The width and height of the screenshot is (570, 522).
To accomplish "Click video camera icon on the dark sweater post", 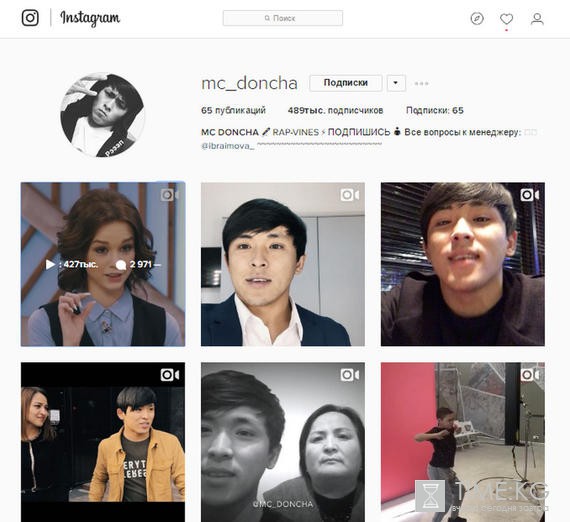I will click(x=530, y=195).
